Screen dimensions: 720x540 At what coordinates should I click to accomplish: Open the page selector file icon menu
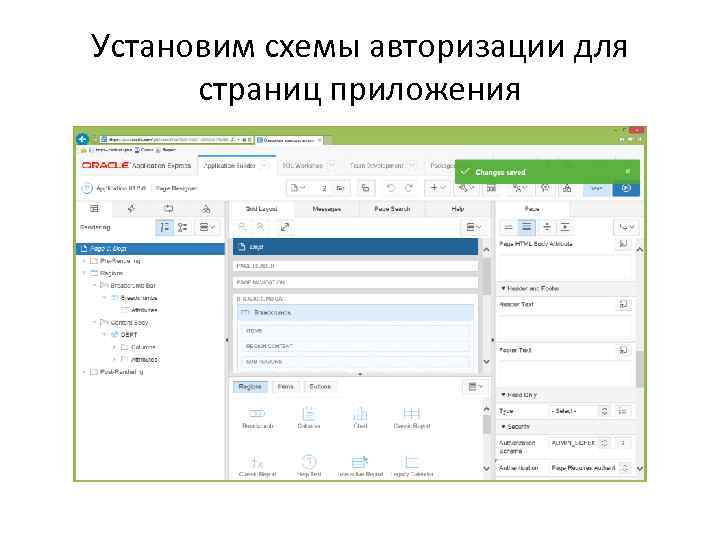click(298, 188)
